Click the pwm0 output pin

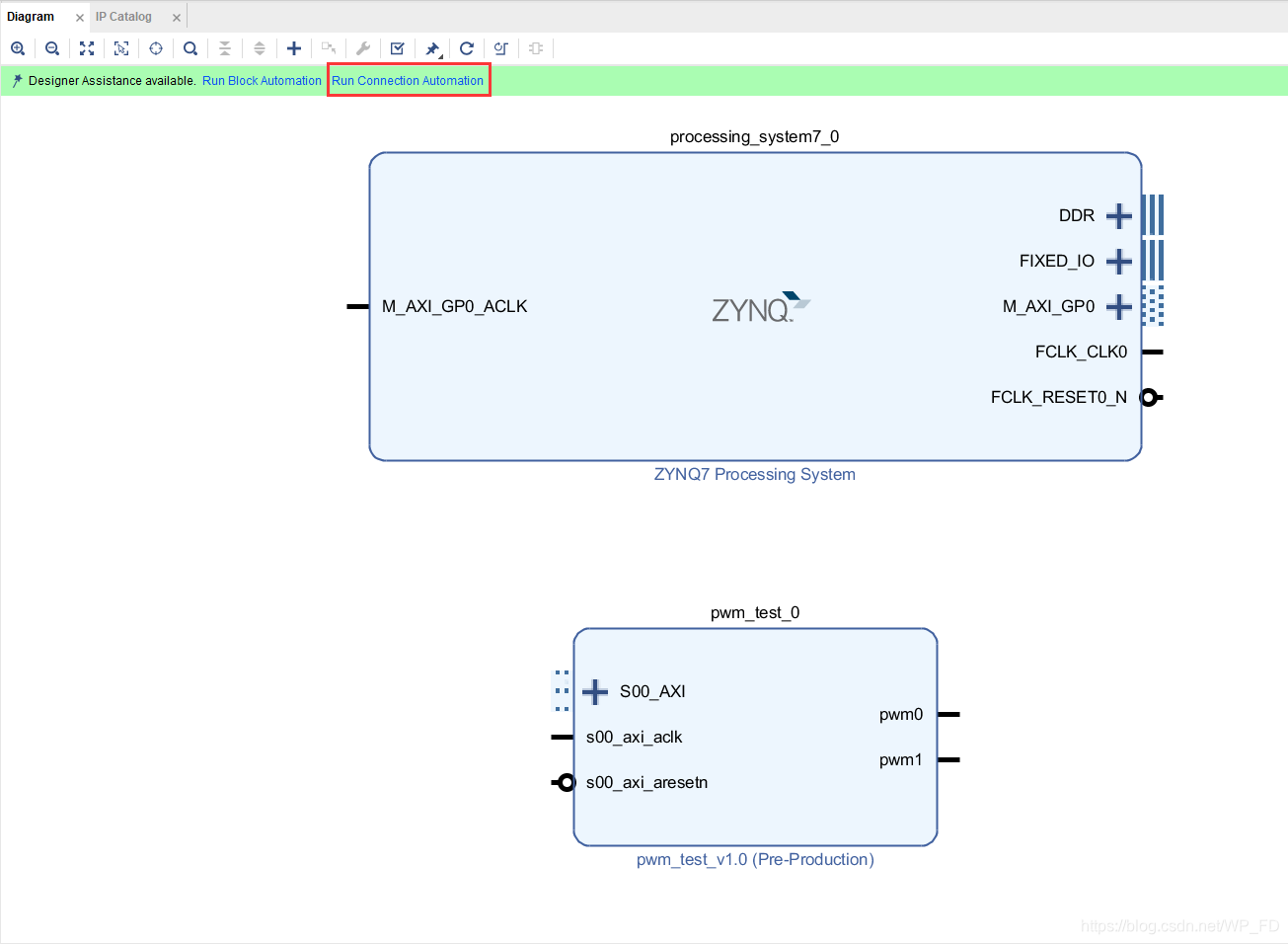[948, 714]
